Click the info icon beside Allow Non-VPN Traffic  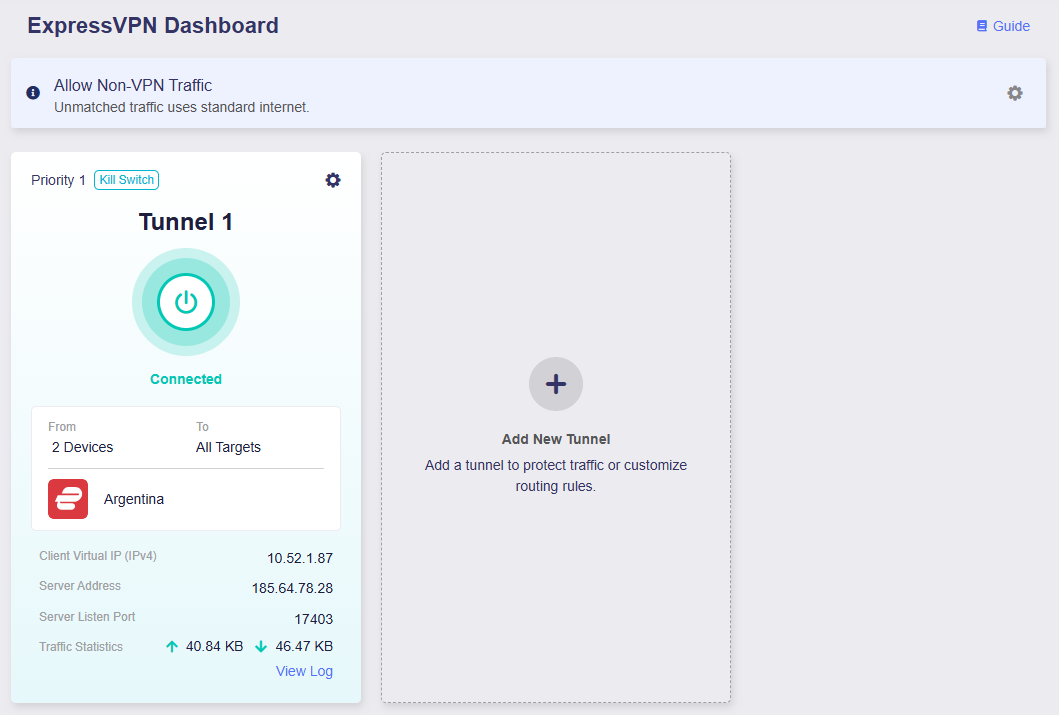[33, 93]
